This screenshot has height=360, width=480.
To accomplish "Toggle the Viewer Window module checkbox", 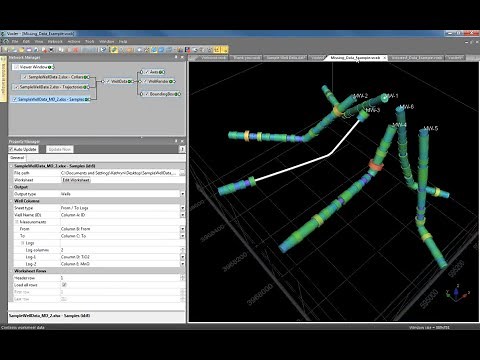I will coord(16,67).
